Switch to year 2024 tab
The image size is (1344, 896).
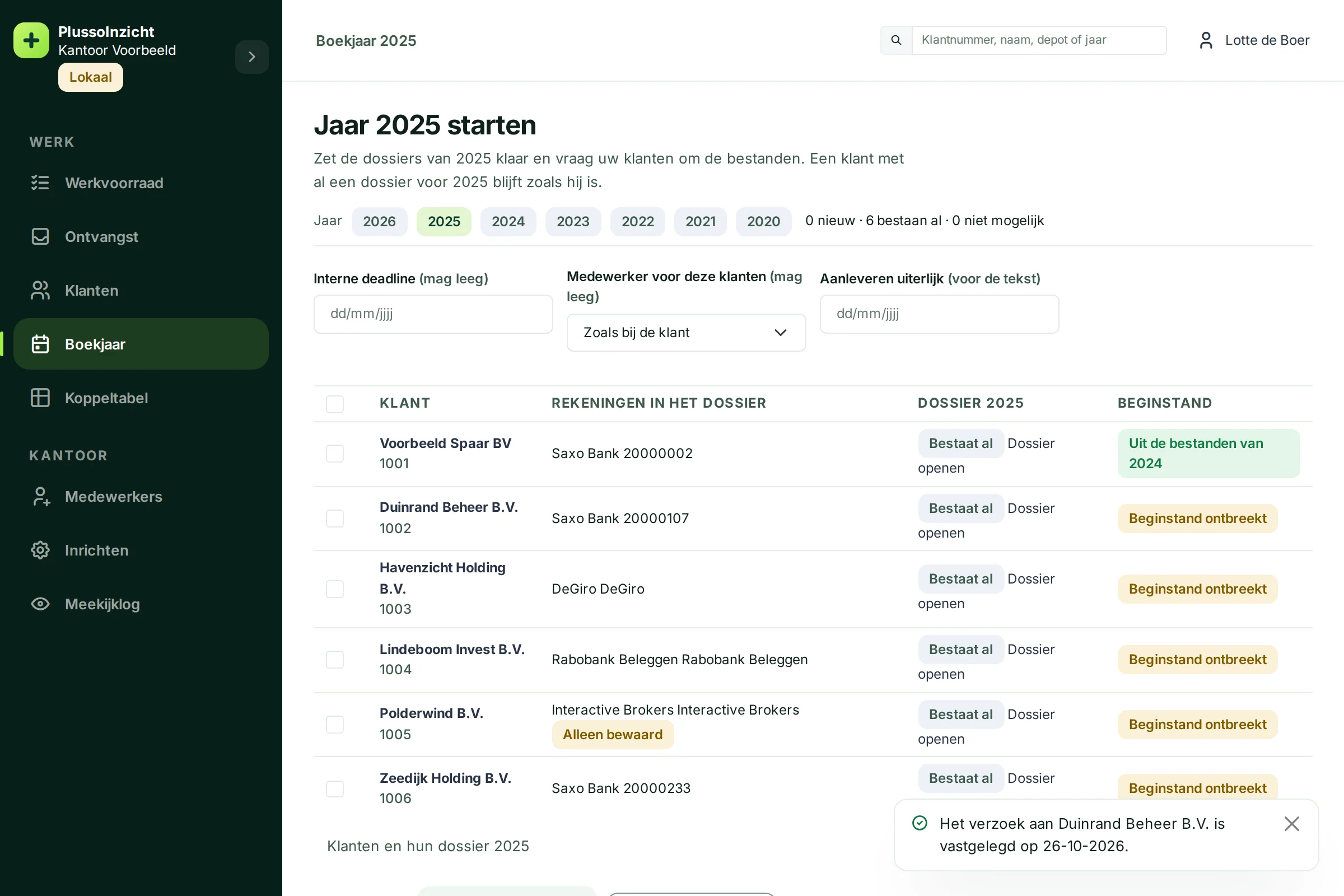coord(508,221)
